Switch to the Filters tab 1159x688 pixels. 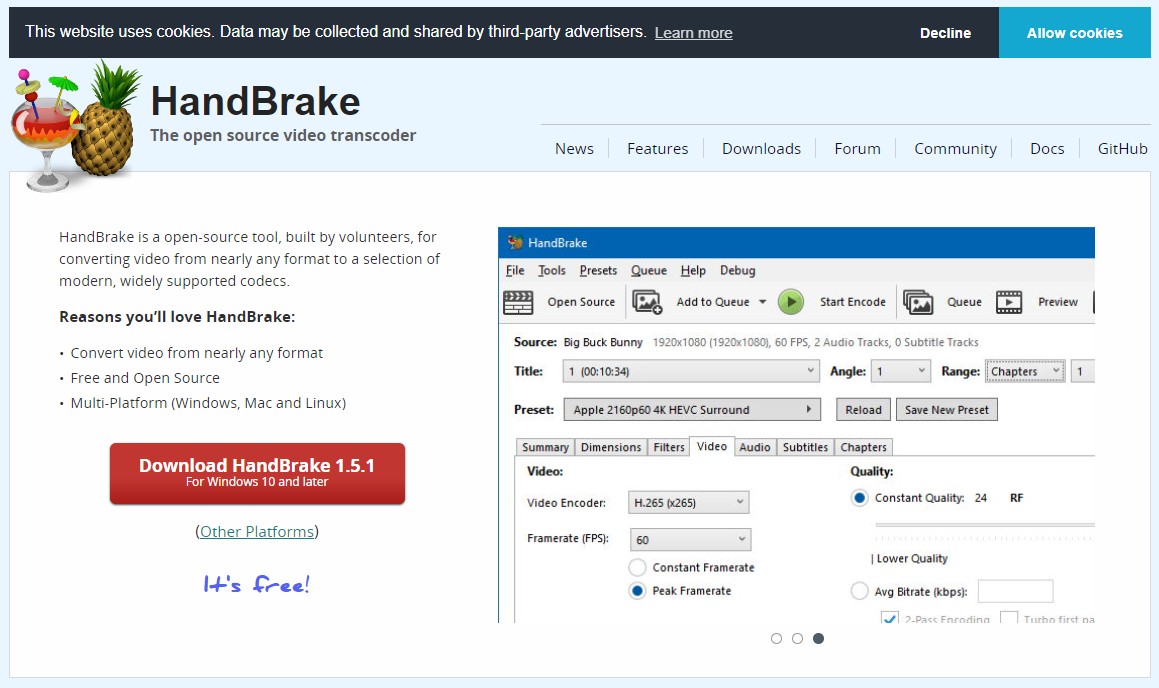(668, 447)
